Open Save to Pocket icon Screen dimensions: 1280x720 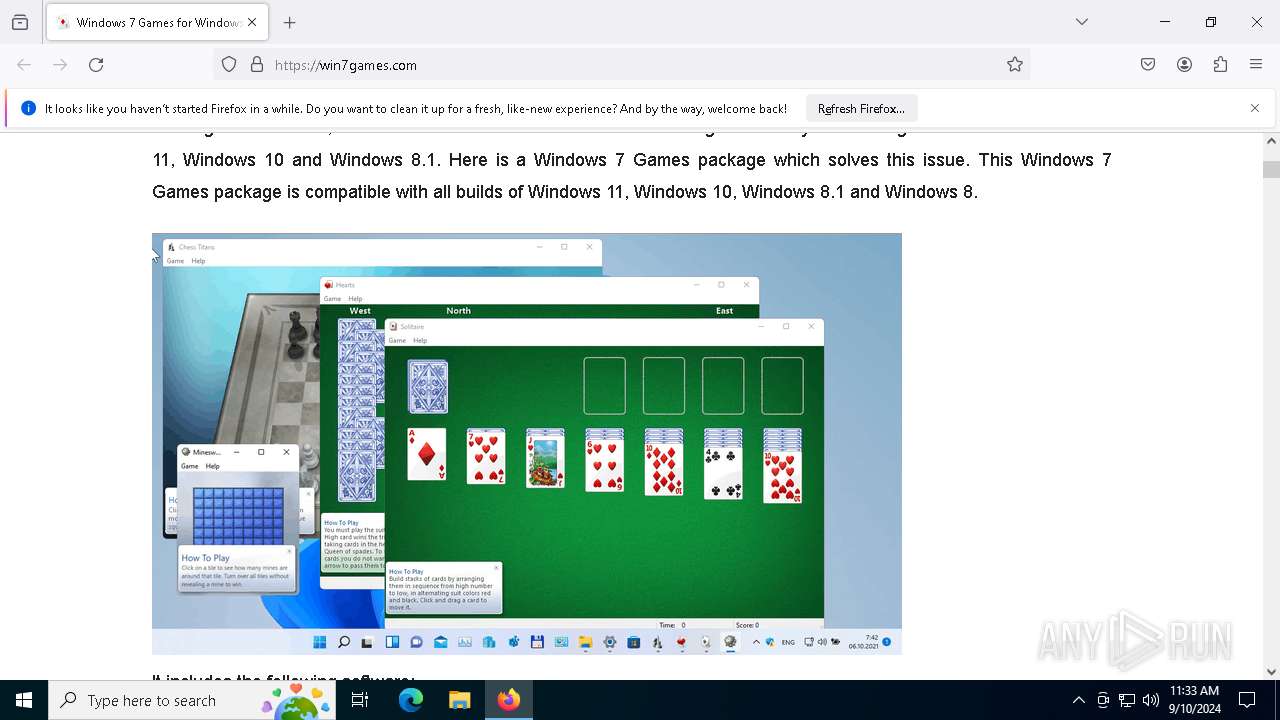click(1148, 65)
